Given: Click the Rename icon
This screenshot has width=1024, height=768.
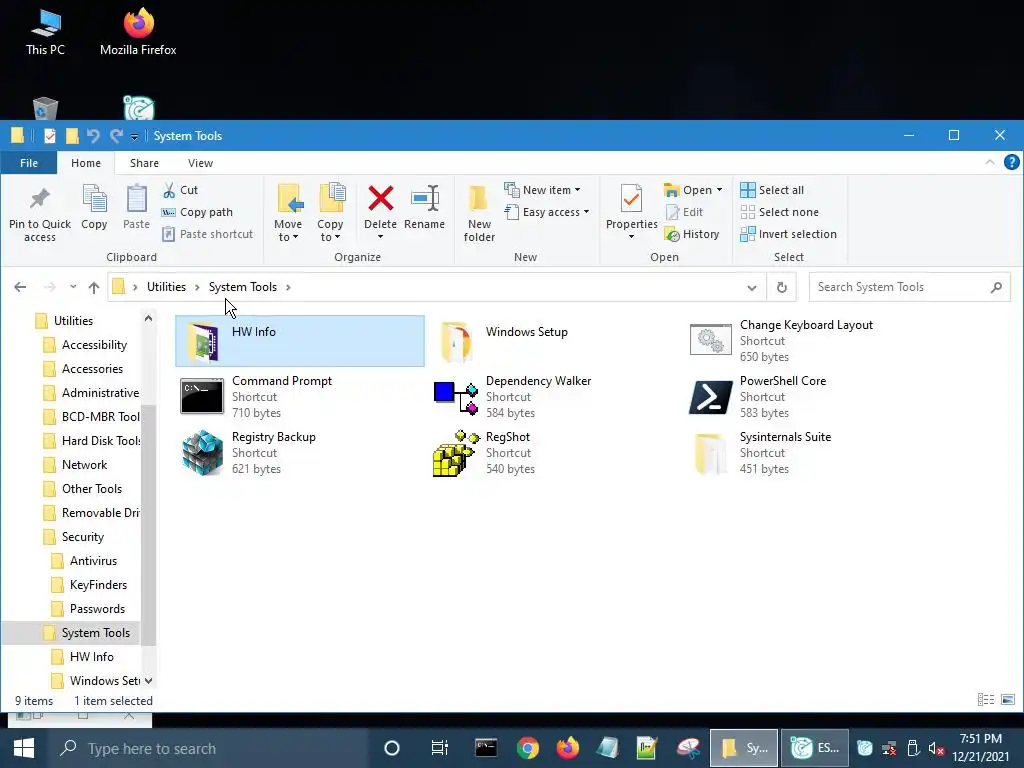Looking at the screenshot, I should [425, 199].
